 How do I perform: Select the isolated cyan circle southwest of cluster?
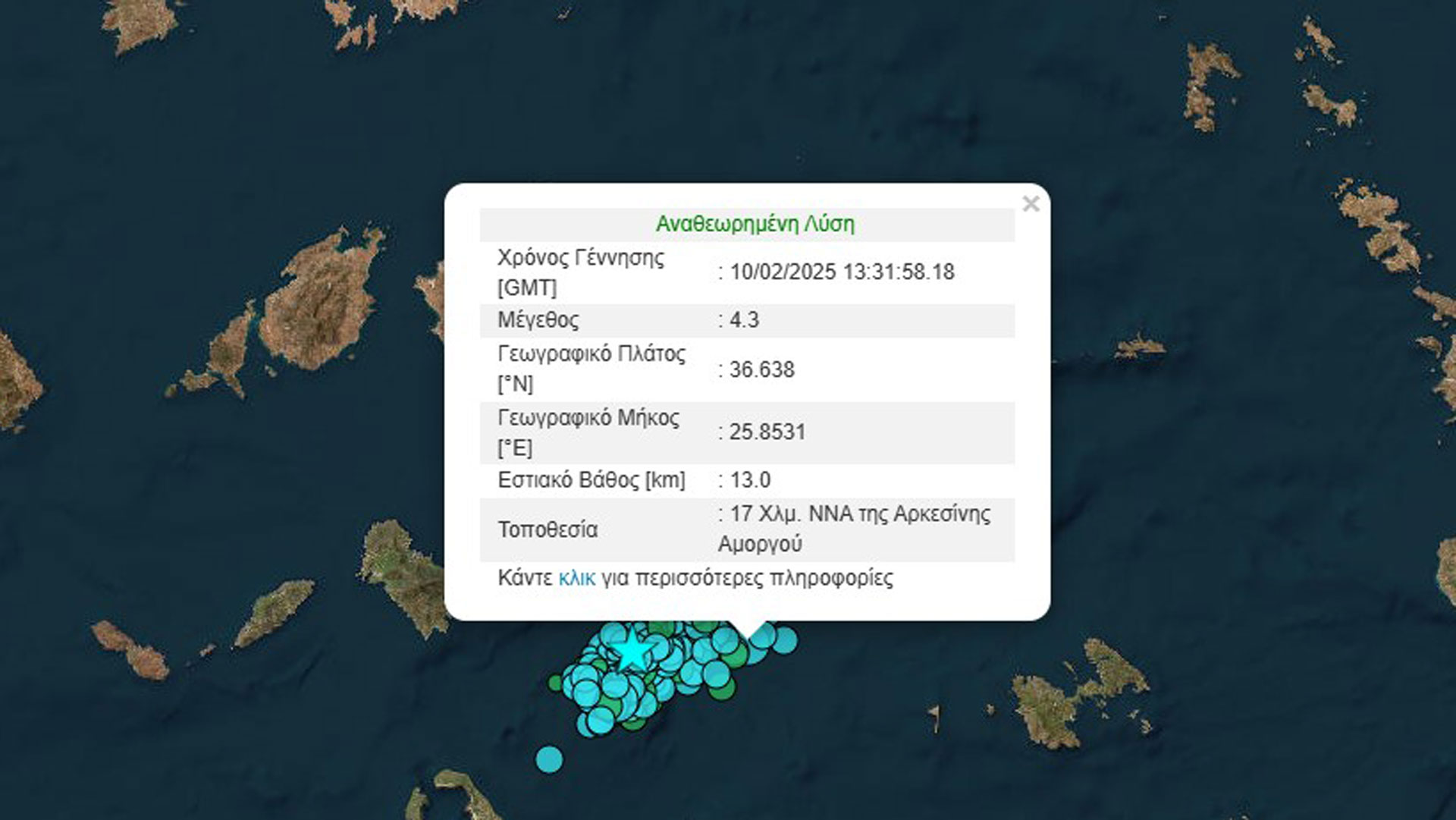coord(549,759)
